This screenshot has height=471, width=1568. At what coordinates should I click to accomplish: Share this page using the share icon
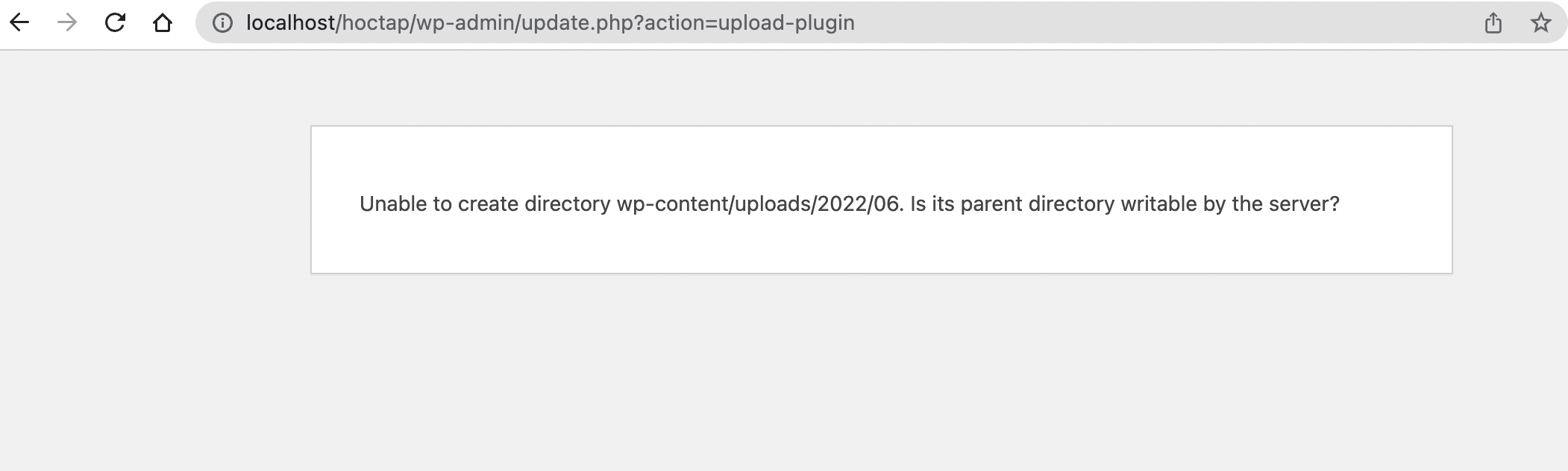(x=1493, y=23)
